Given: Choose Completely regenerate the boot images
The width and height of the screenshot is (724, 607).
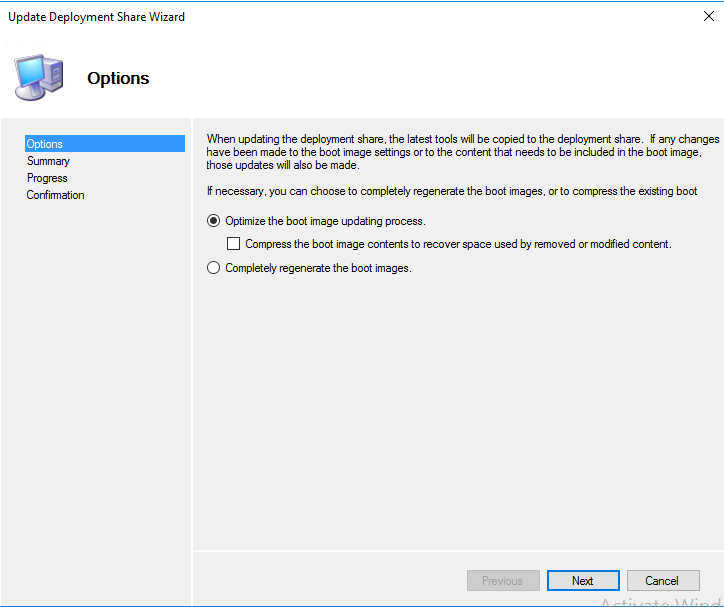Looking at the screenshot, I should click(x=213, y=268).
